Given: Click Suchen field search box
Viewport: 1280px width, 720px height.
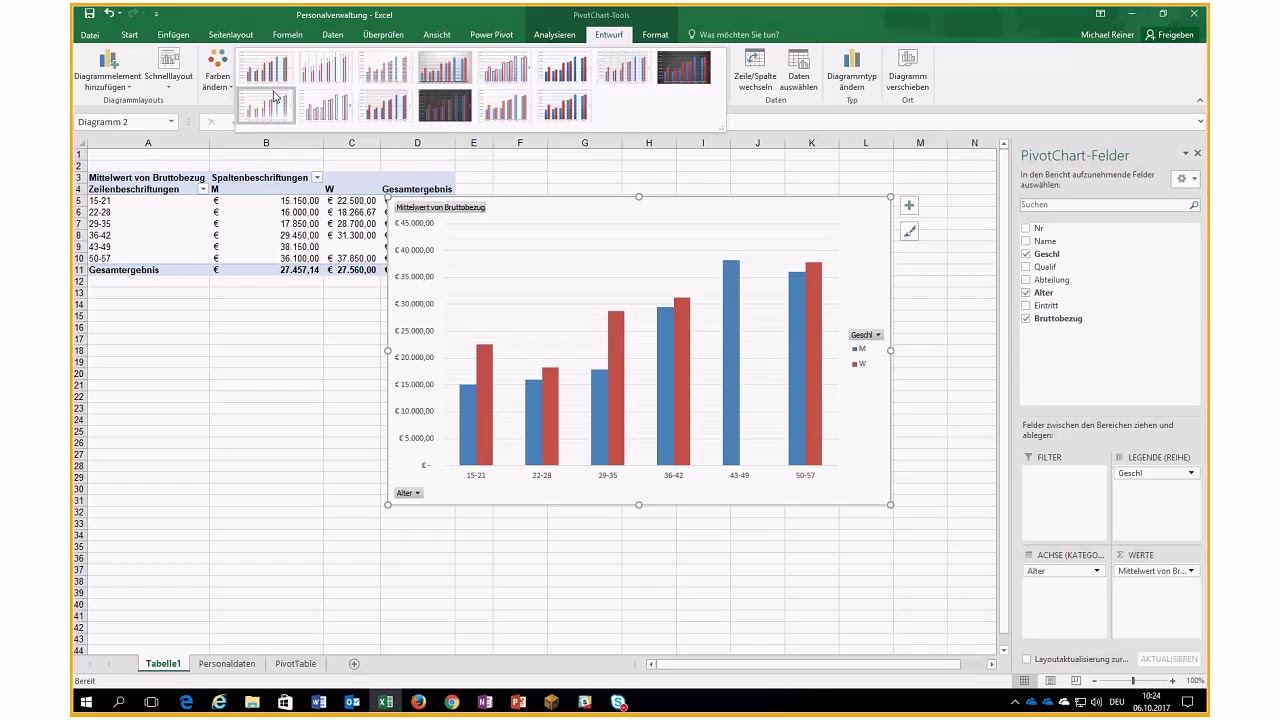Looking at the screenshot, I should click(x=1110, y=205).
